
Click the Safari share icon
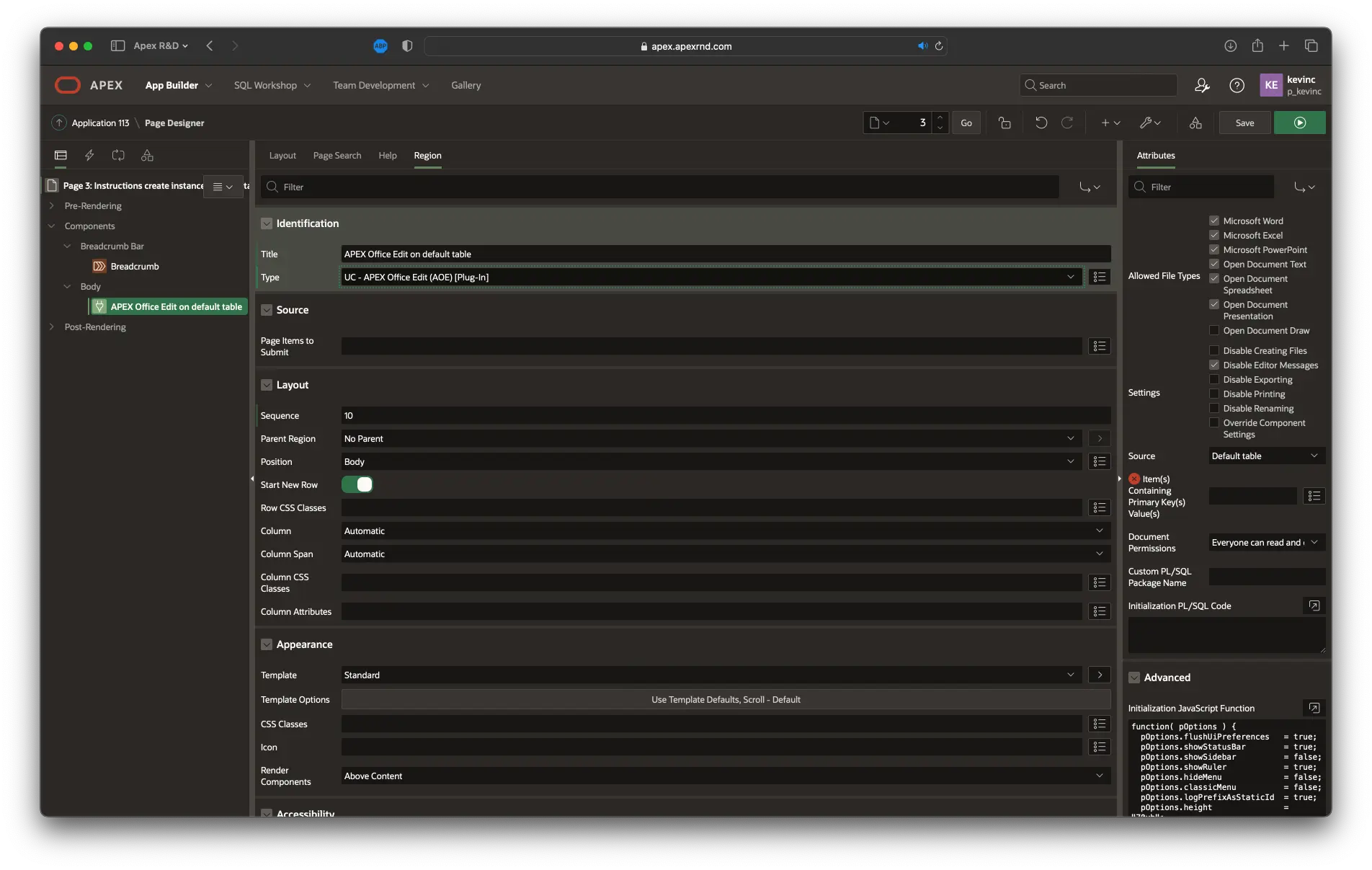tap(1257, 45)
